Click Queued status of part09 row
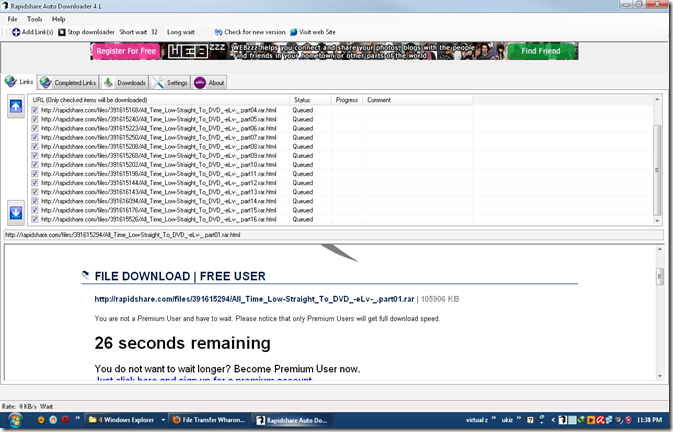Screen dimensions: 673x432 [x=303, y=156]
